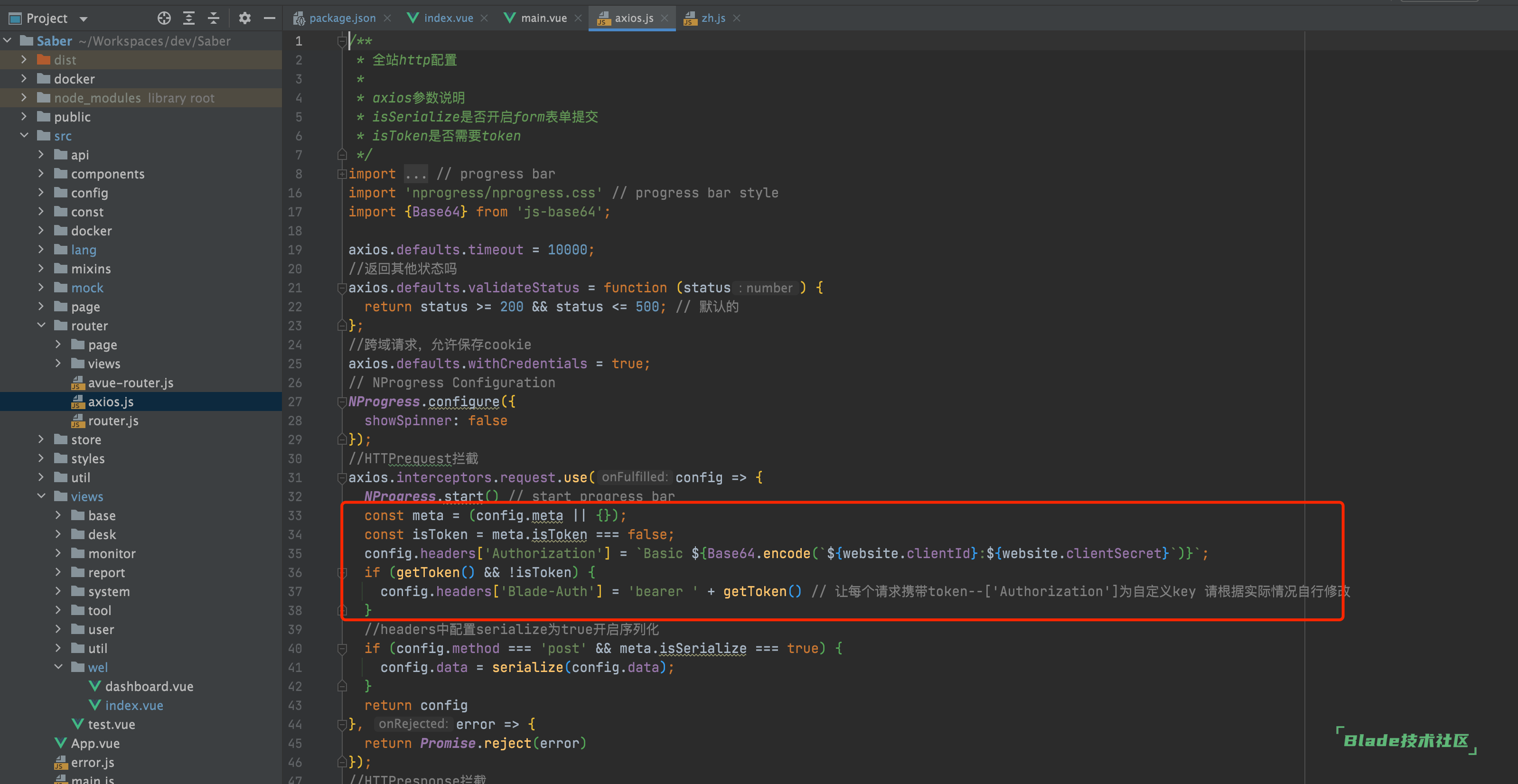
Task: Expand the api folder
Action: pos(41,154)
